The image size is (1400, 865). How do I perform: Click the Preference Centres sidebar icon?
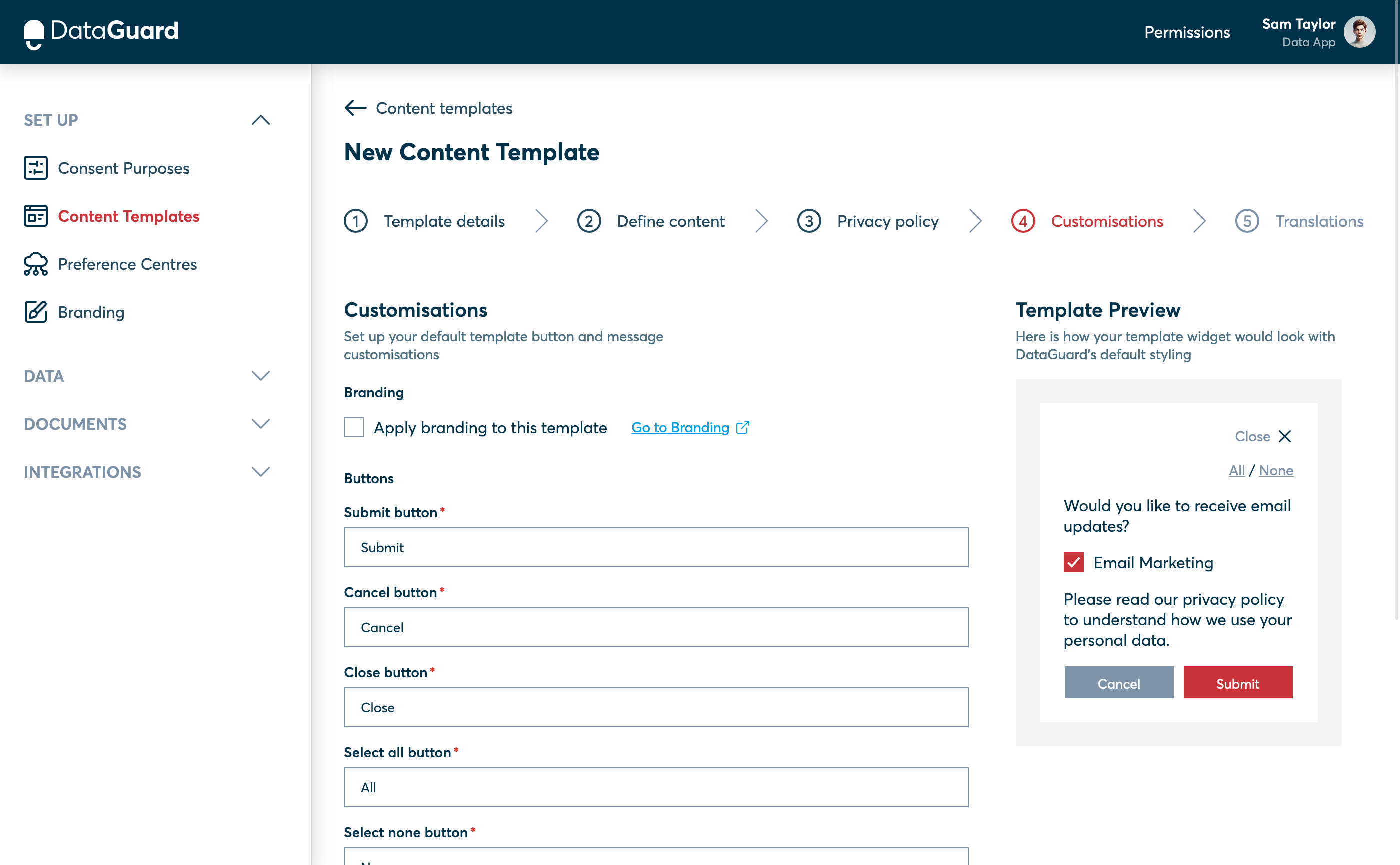[35, 264]
